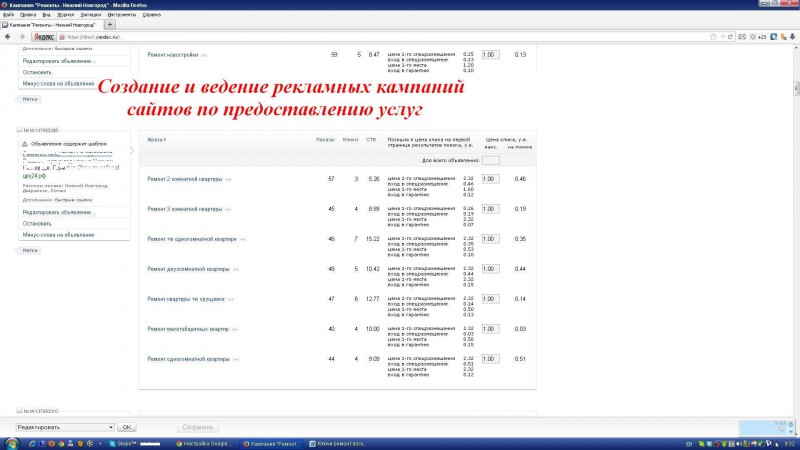Click the Показы column header
The width and height of the screenshot is (800, 450).
click(325, 139)
